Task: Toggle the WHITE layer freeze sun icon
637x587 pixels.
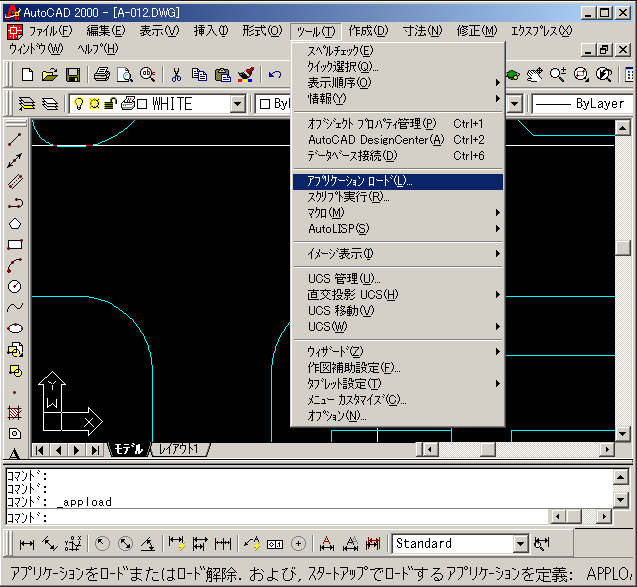Action: coord(94,104)
